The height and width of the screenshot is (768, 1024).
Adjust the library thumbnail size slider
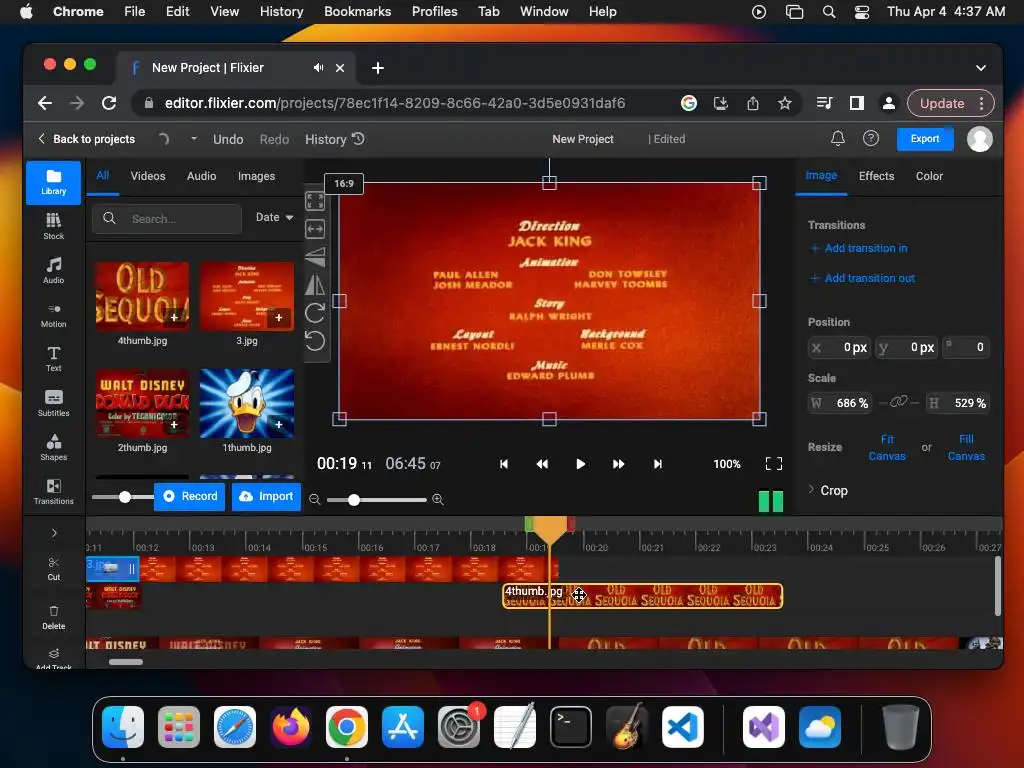click(125, 497)
